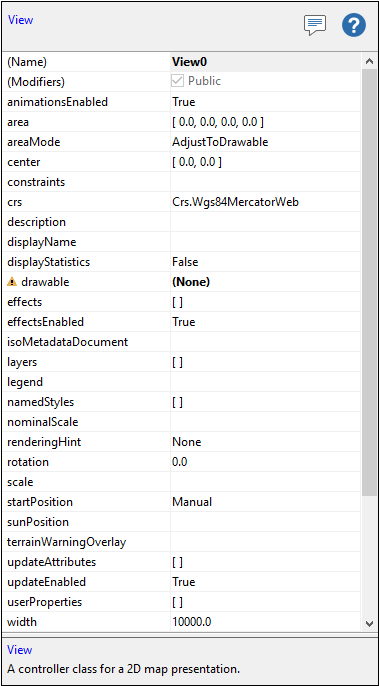Viewport: 379px width, 686px height.
Task: Click the View link in description pane
Action: (20, 650)
